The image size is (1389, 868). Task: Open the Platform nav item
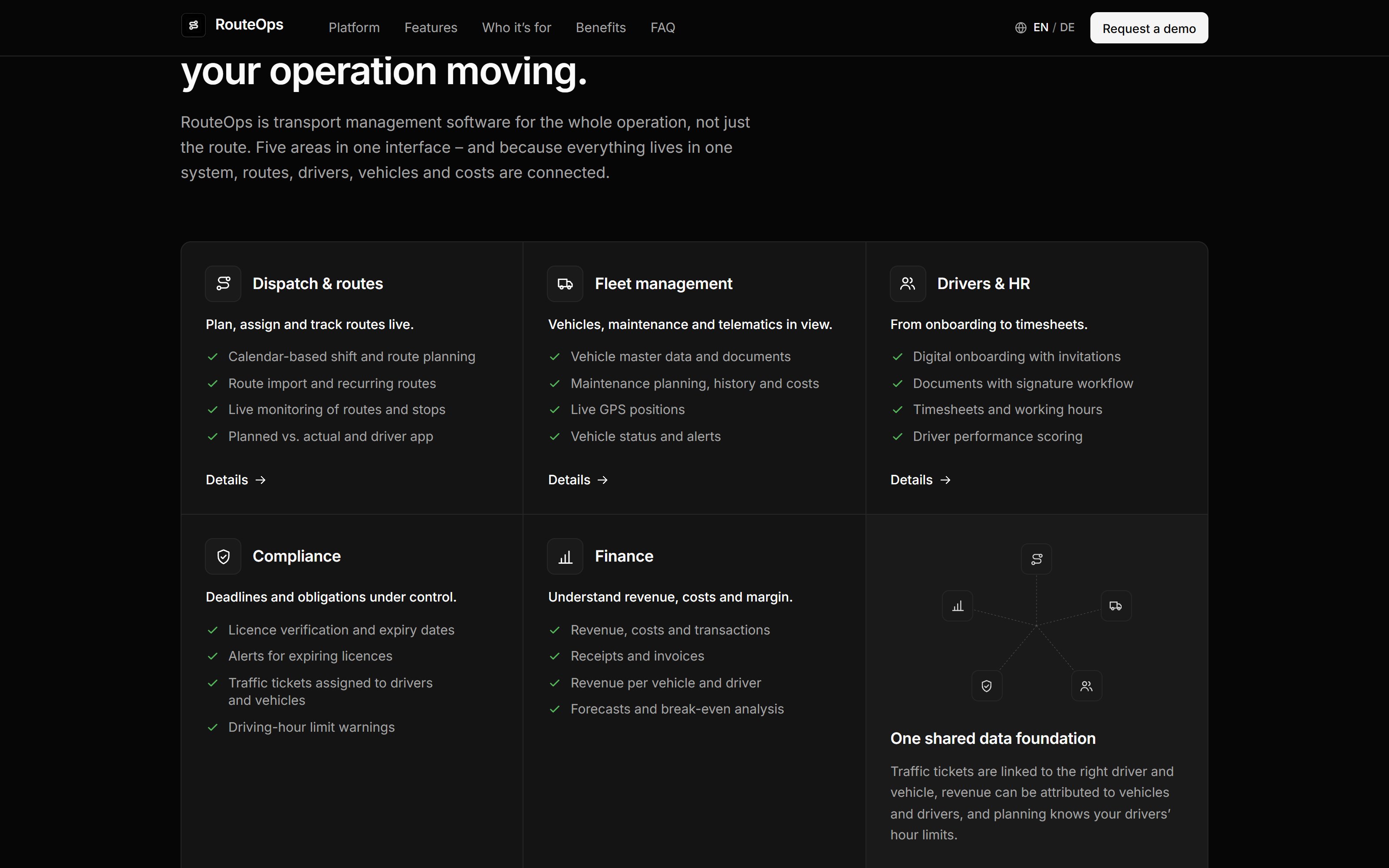click(x=354, y=27)
